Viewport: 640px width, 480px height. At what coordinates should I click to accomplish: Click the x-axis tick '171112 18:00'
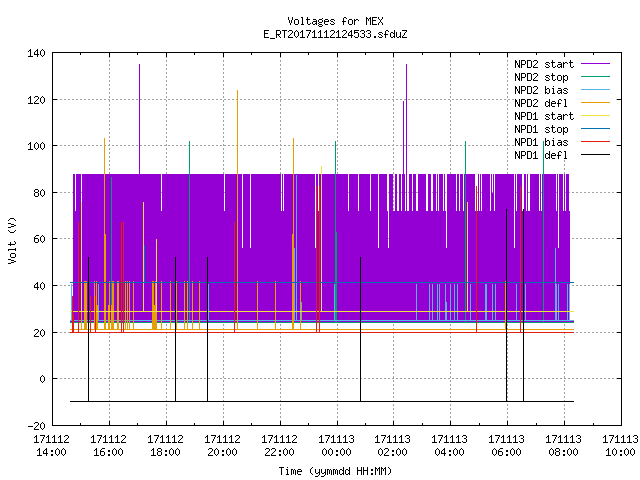coord(165,446)
